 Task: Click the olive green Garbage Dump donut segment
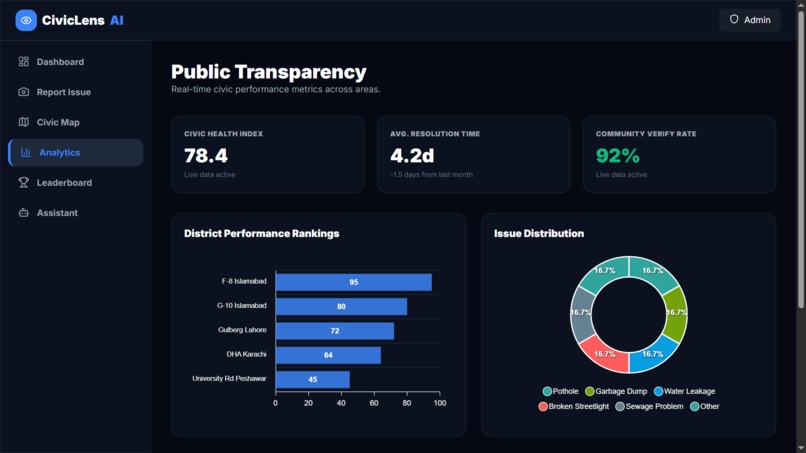click(676, 314)
